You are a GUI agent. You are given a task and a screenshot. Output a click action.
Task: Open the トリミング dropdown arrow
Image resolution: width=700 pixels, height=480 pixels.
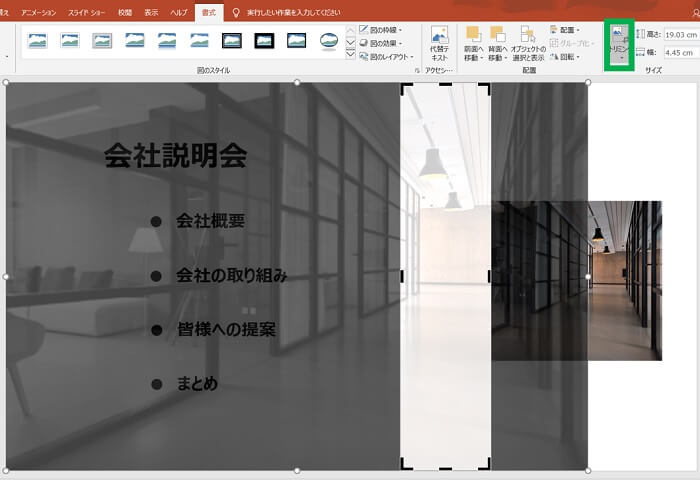620,59
